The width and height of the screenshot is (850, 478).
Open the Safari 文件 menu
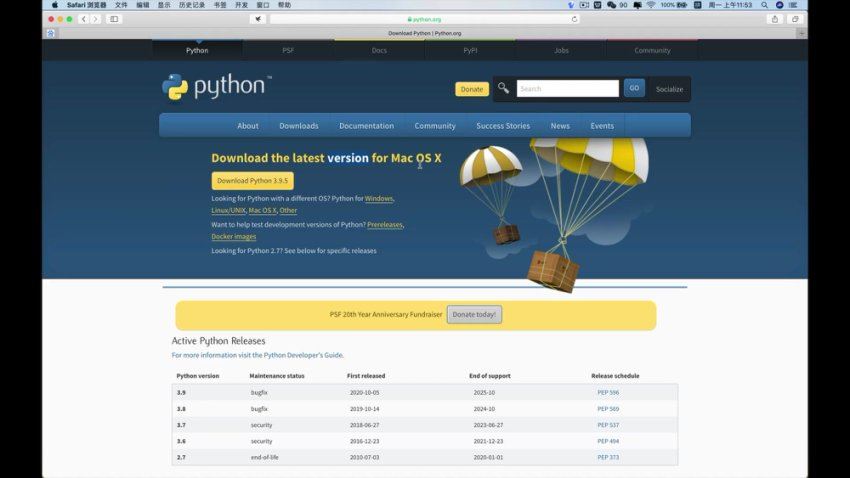[121, 5]
